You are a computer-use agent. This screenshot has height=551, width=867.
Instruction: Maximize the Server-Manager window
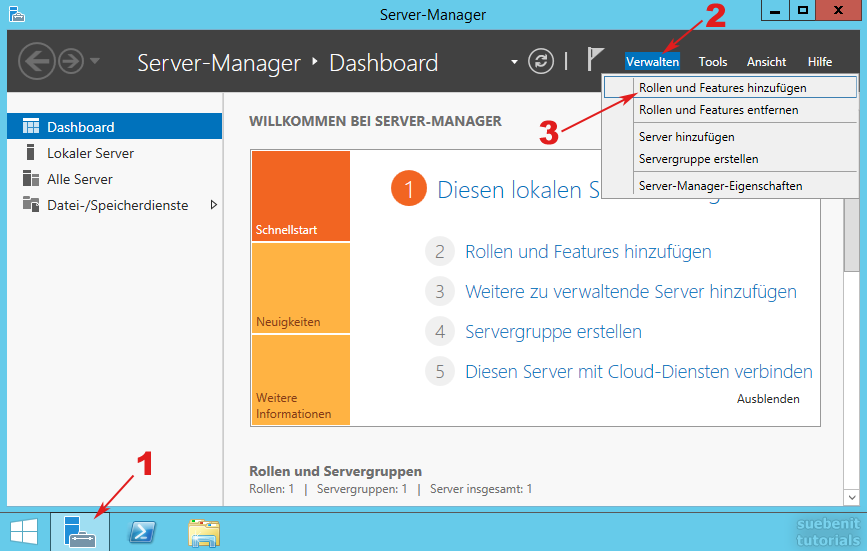click(x=802, y=11)
